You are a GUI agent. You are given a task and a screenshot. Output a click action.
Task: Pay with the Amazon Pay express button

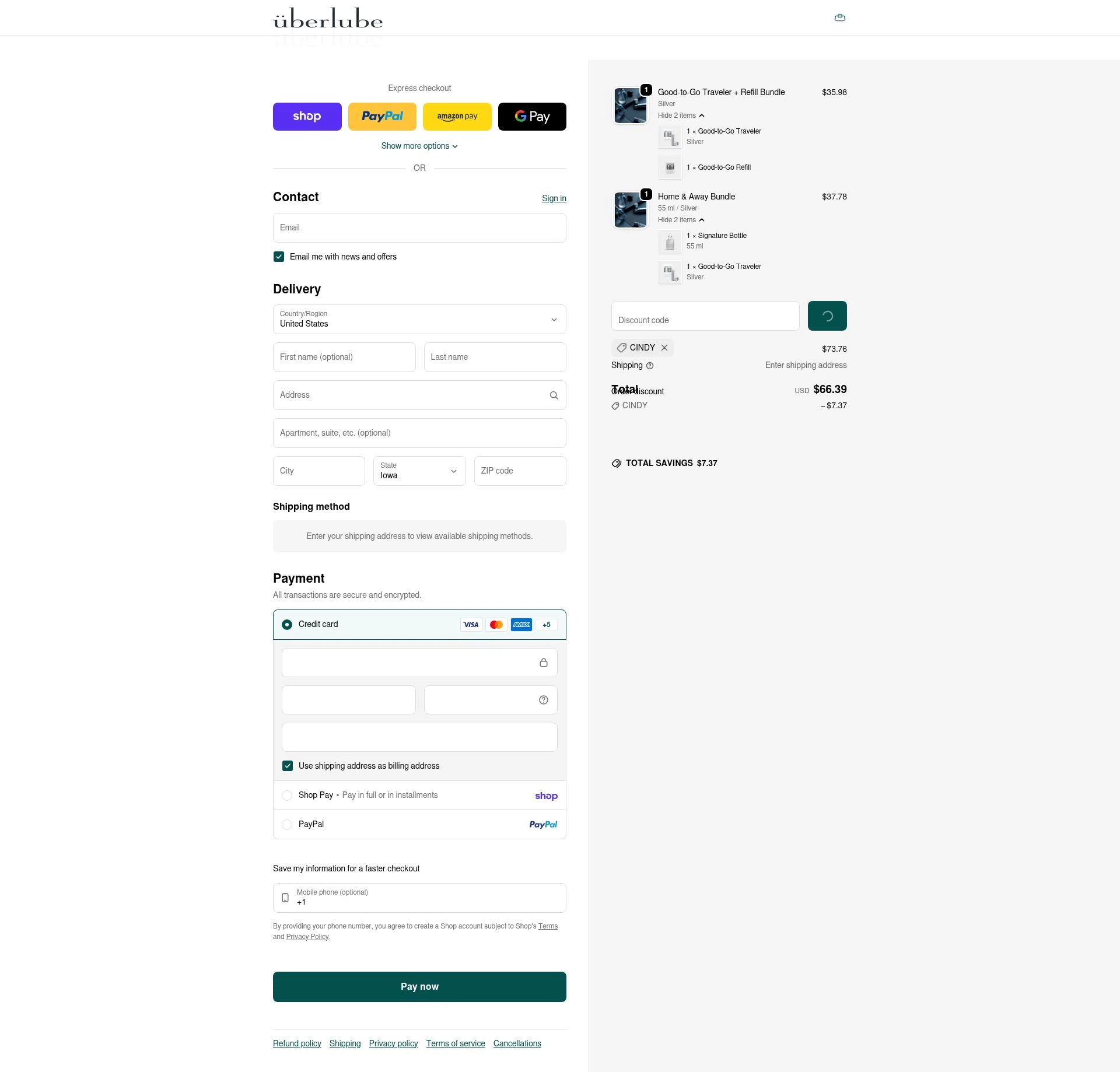point(457,116)
